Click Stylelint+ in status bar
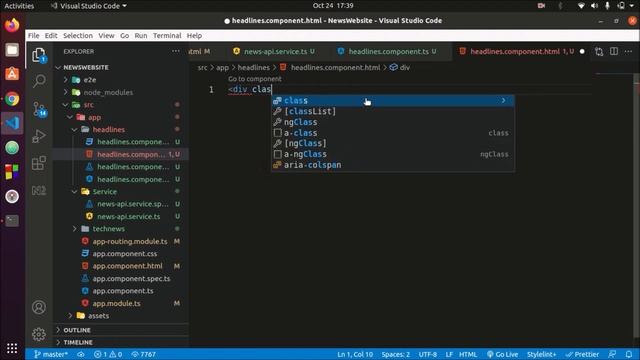 pyautogui.click(x=541, y=354)
